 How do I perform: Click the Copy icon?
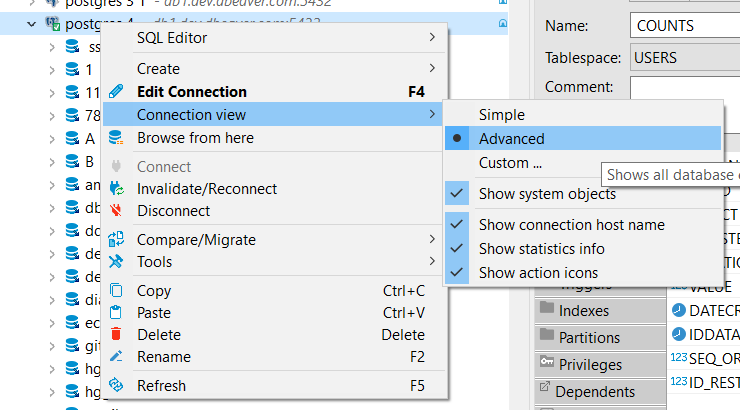[116, 290]
